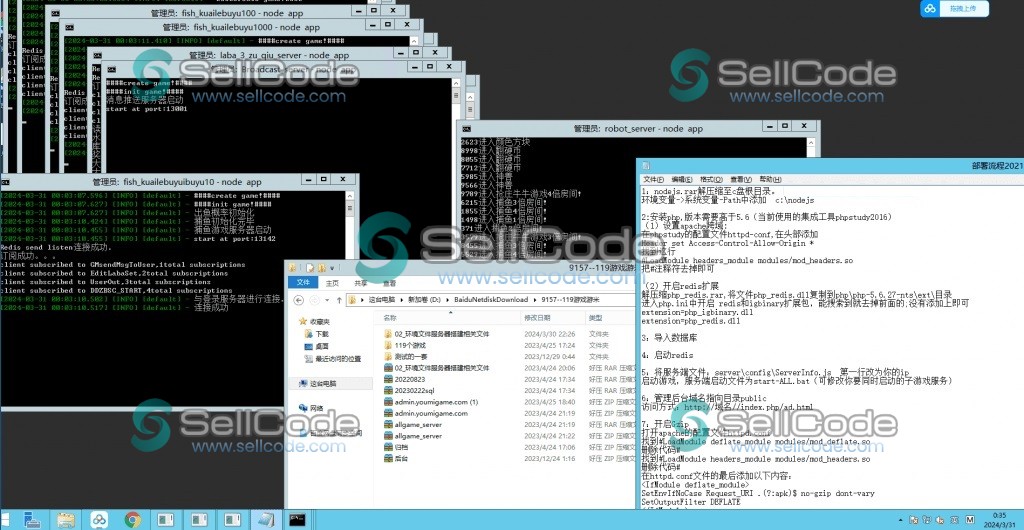Expand the arrow after 这台电脑 in address bar
1024x530 pixels.
402,300
